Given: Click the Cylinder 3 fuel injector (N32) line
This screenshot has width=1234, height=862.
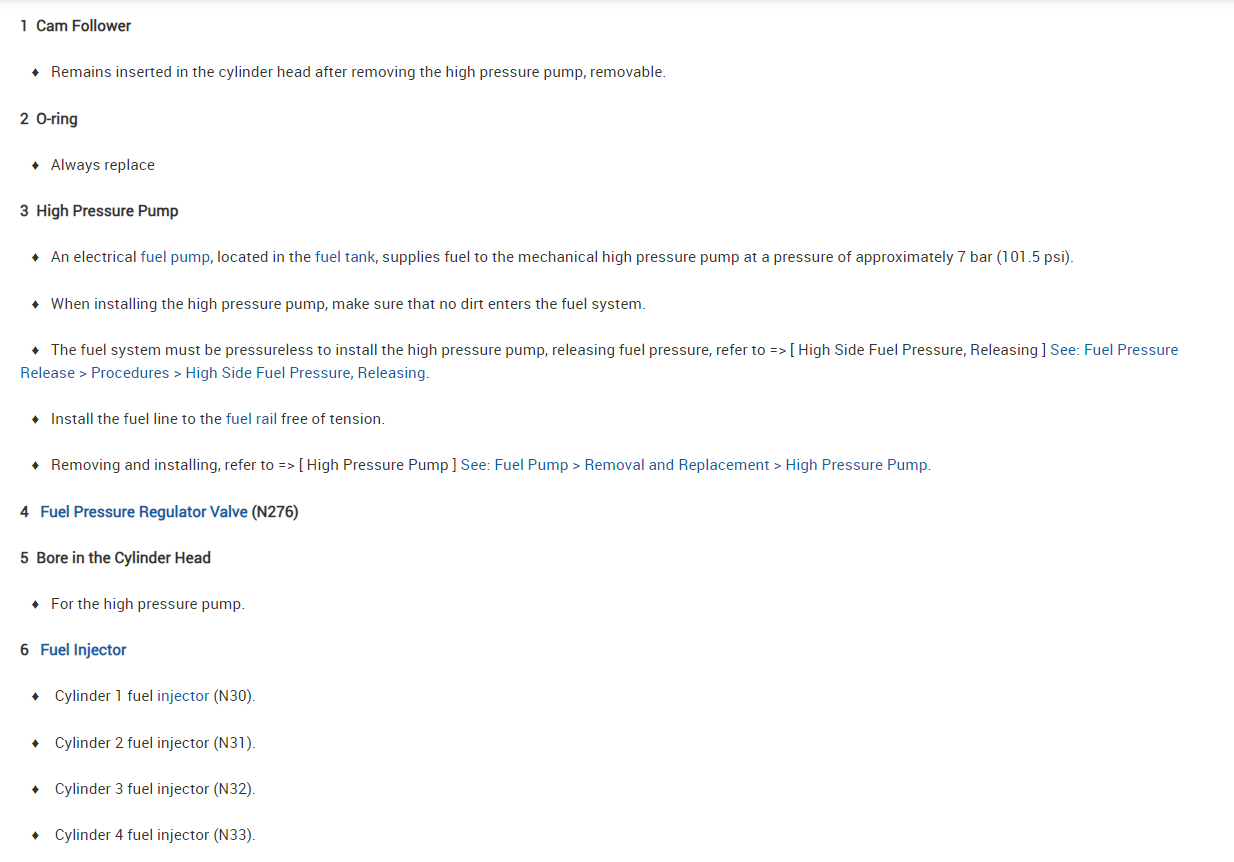Looking at the screenshot, I should [x=155, y=789].
